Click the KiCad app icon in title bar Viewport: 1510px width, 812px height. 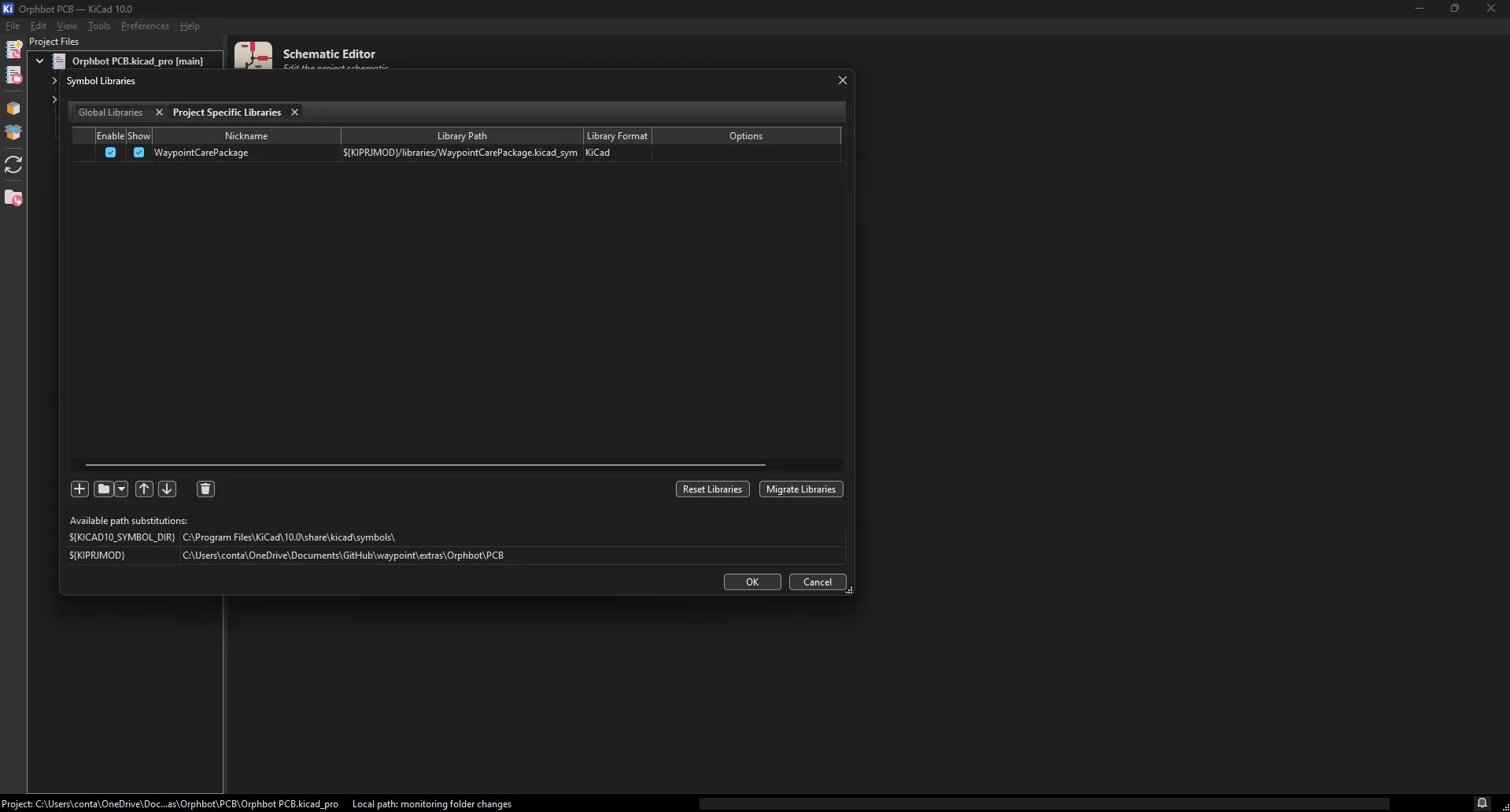9,9
